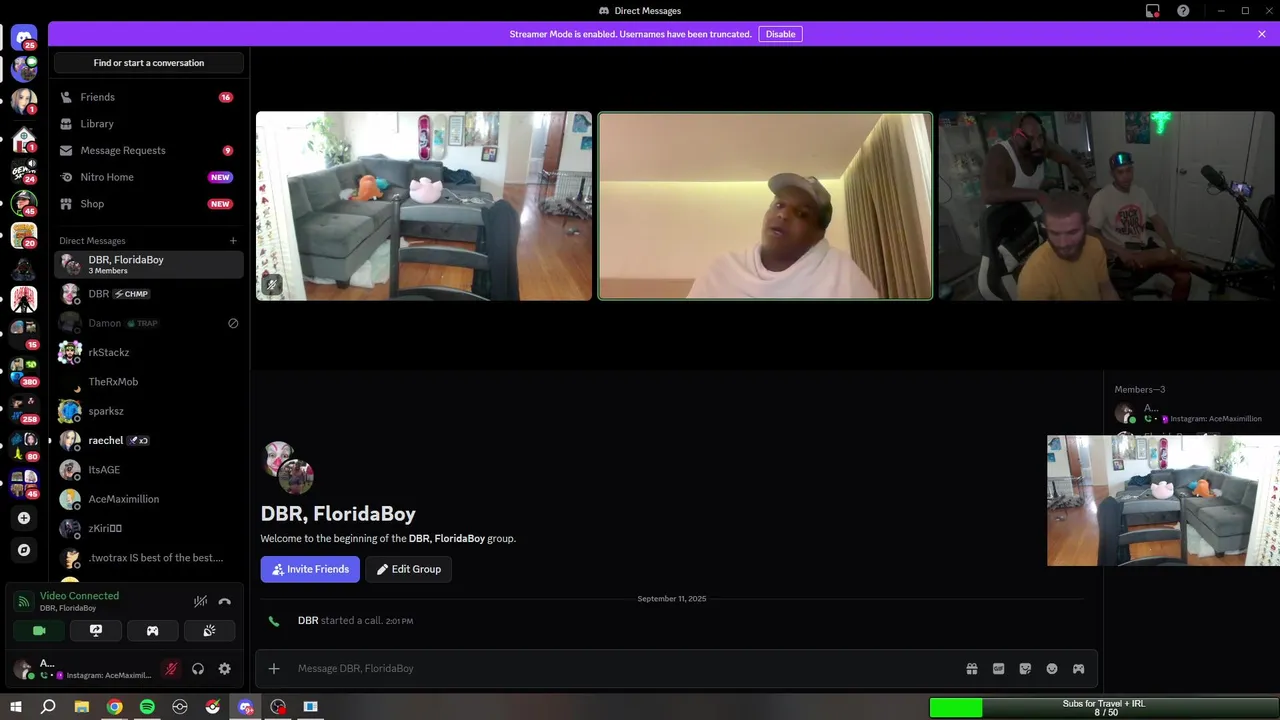1280x720 pixels.
Task: Open direct message with AceMaximillion
Action: [149, 499]
